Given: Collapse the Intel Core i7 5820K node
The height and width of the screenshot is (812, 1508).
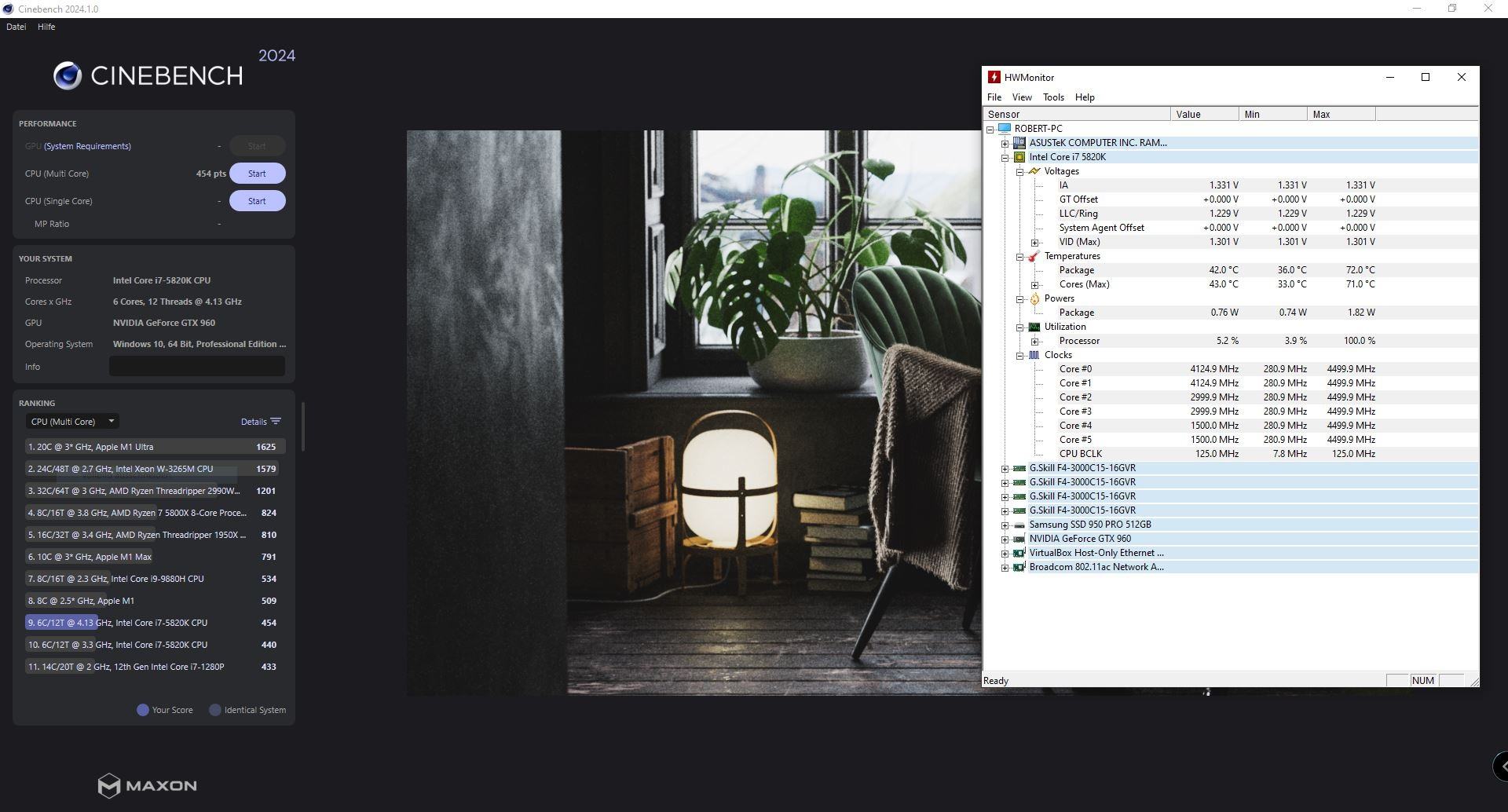Looking at the screenshot, I should pos(1005,157).
